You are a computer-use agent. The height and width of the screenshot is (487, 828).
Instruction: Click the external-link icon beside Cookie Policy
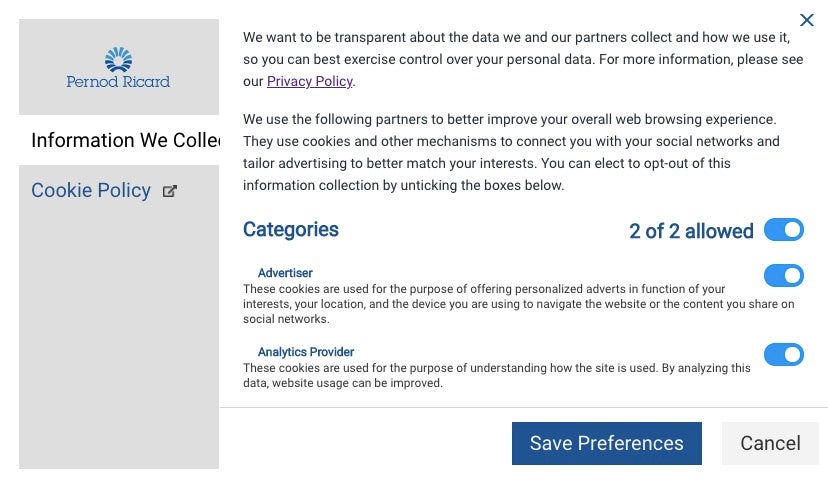coord(170,191)
